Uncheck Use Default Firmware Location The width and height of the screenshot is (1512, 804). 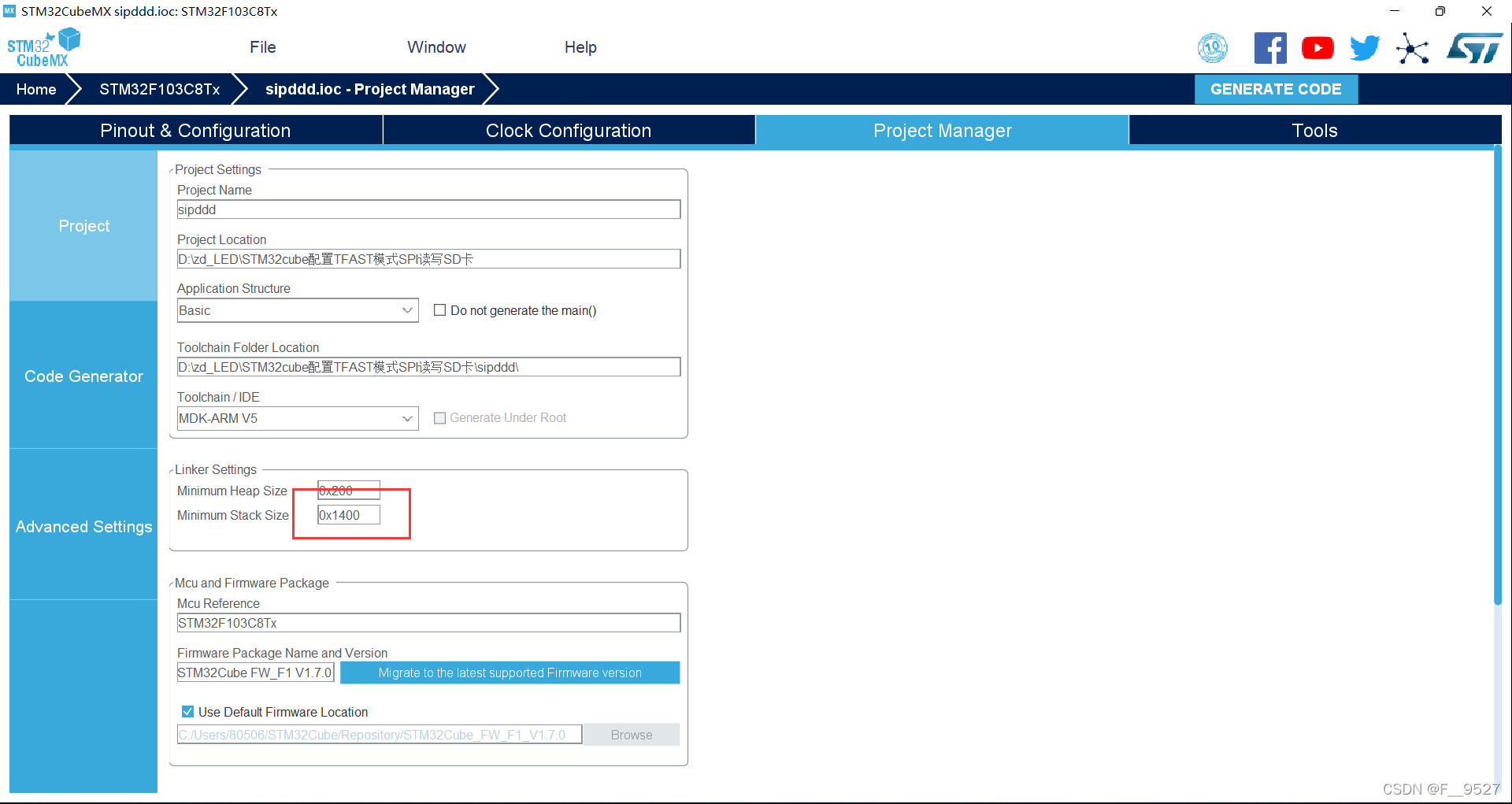click(187, 712)
